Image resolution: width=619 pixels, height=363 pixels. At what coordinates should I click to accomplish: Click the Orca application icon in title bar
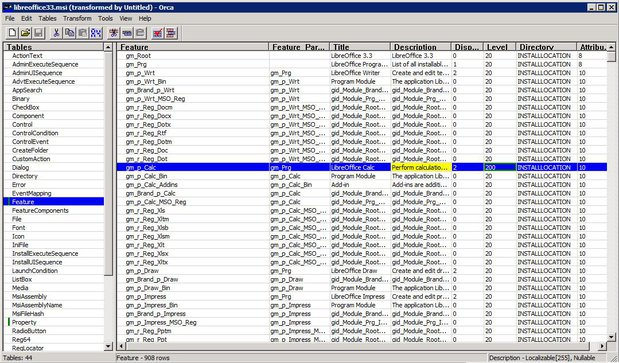[x=8, y=7]
